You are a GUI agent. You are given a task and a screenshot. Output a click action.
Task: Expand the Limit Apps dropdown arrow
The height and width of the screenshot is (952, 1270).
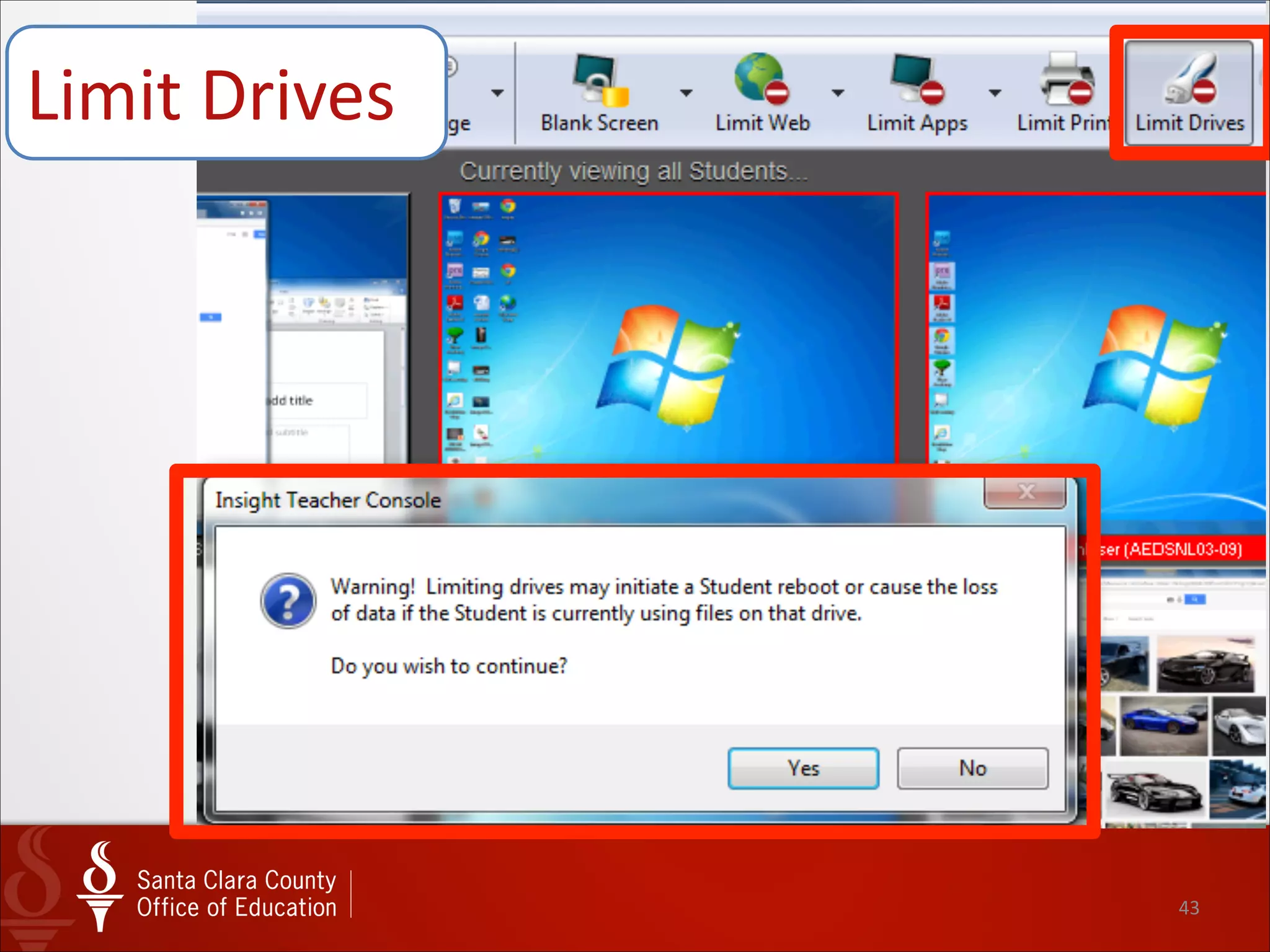click(x=995, y=93)
